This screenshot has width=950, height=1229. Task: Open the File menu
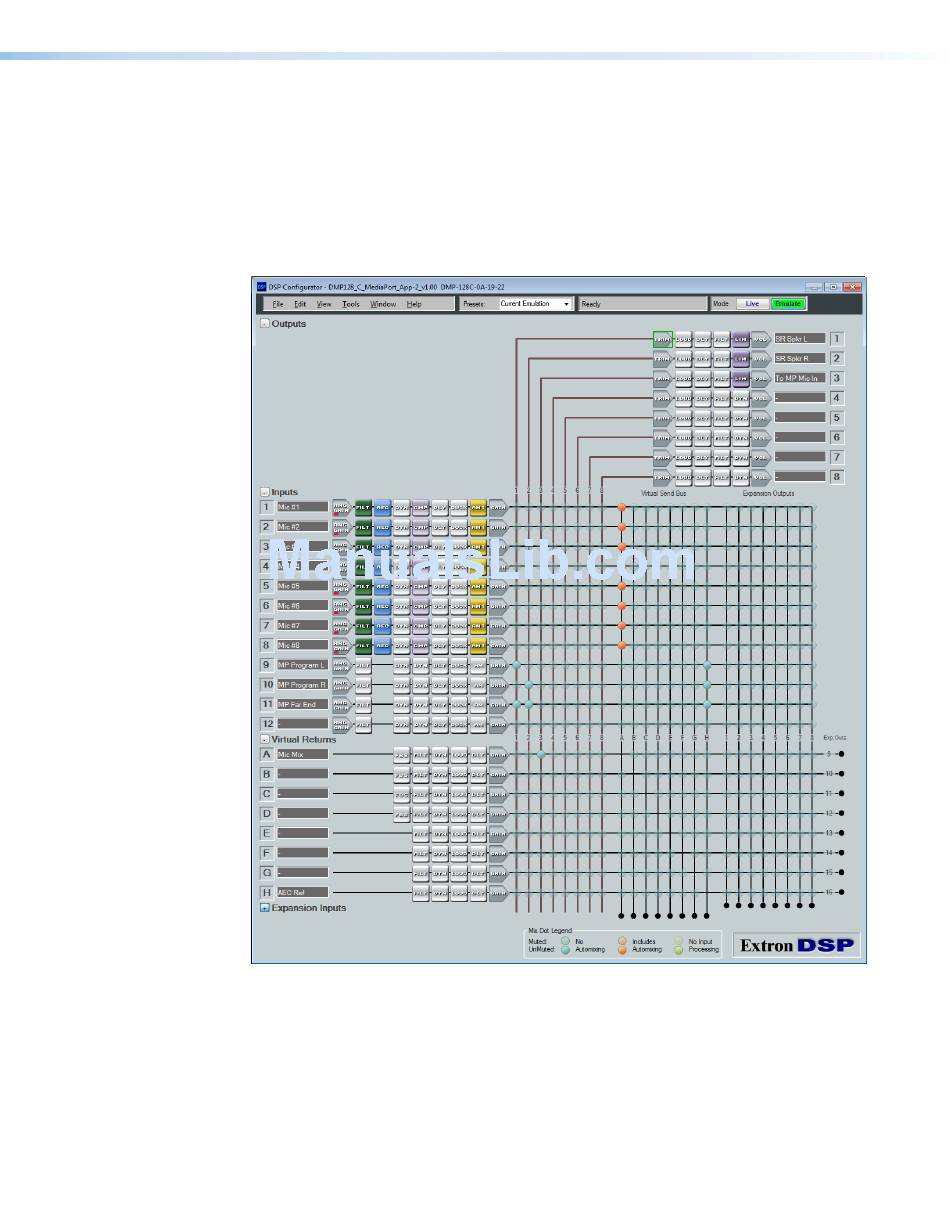click(x=278, y=304)
